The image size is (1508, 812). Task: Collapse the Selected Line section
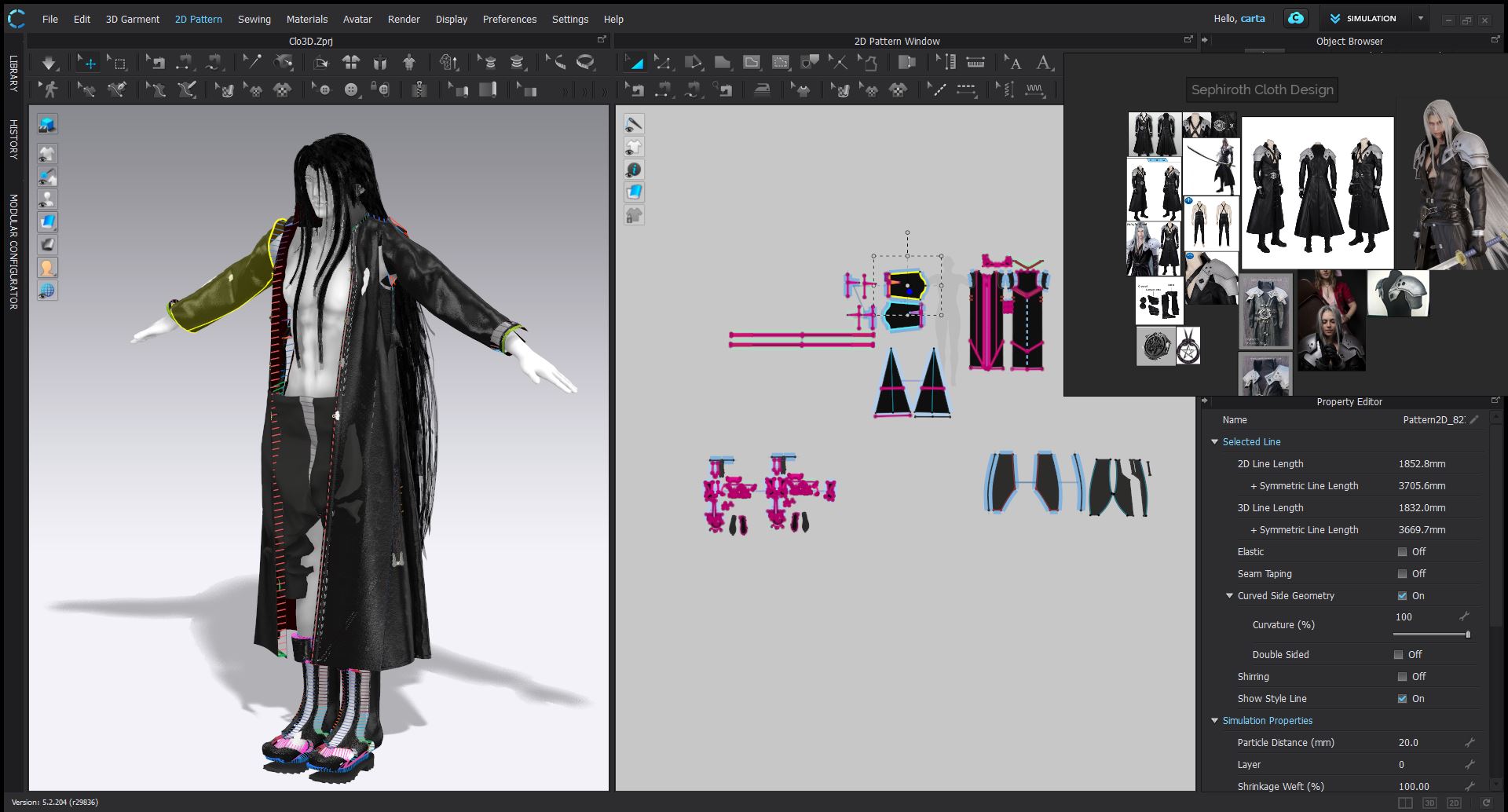[1215, 442]
